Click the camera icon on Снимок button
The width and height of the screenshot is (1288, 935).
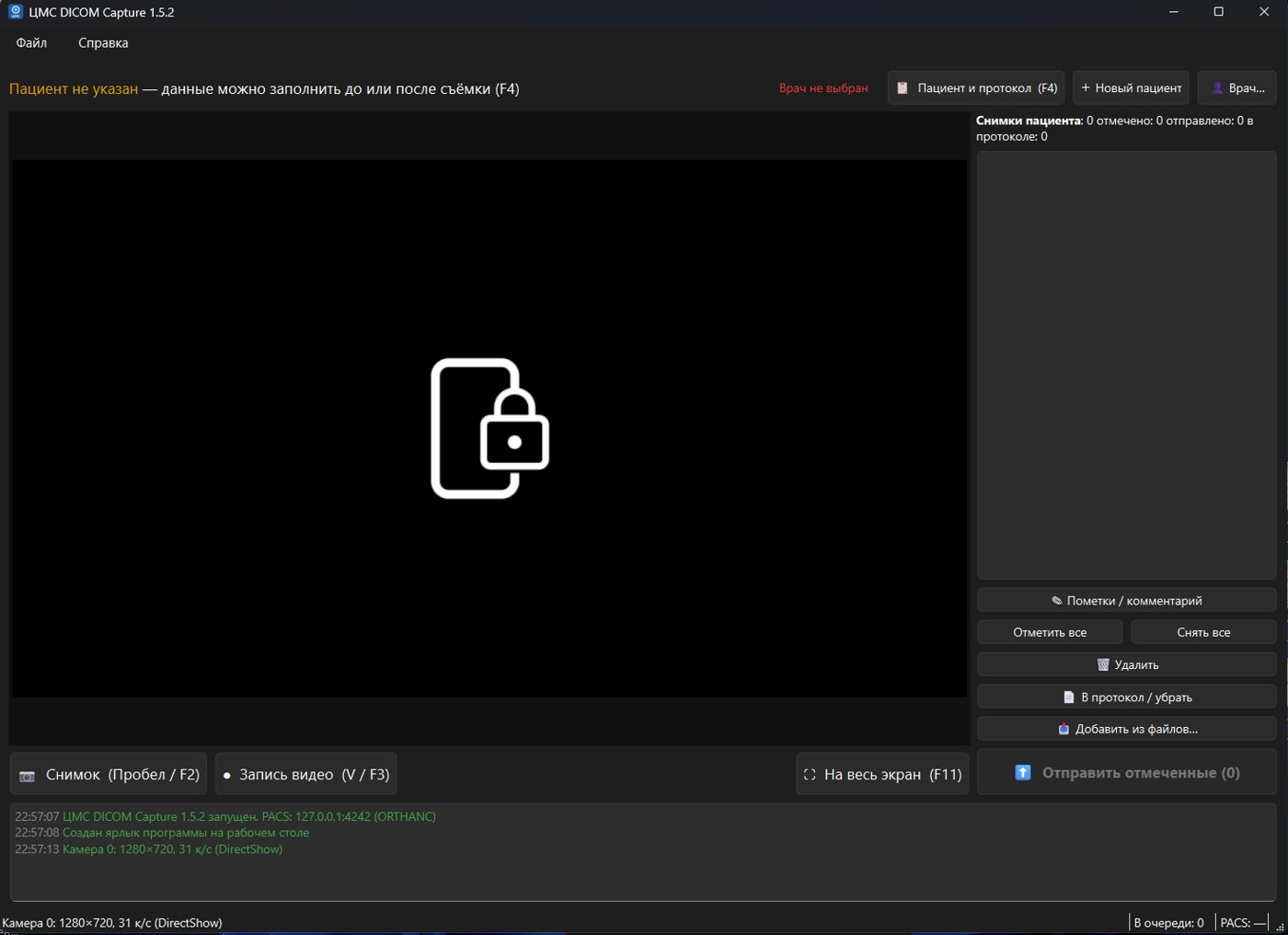click(28, 776)
